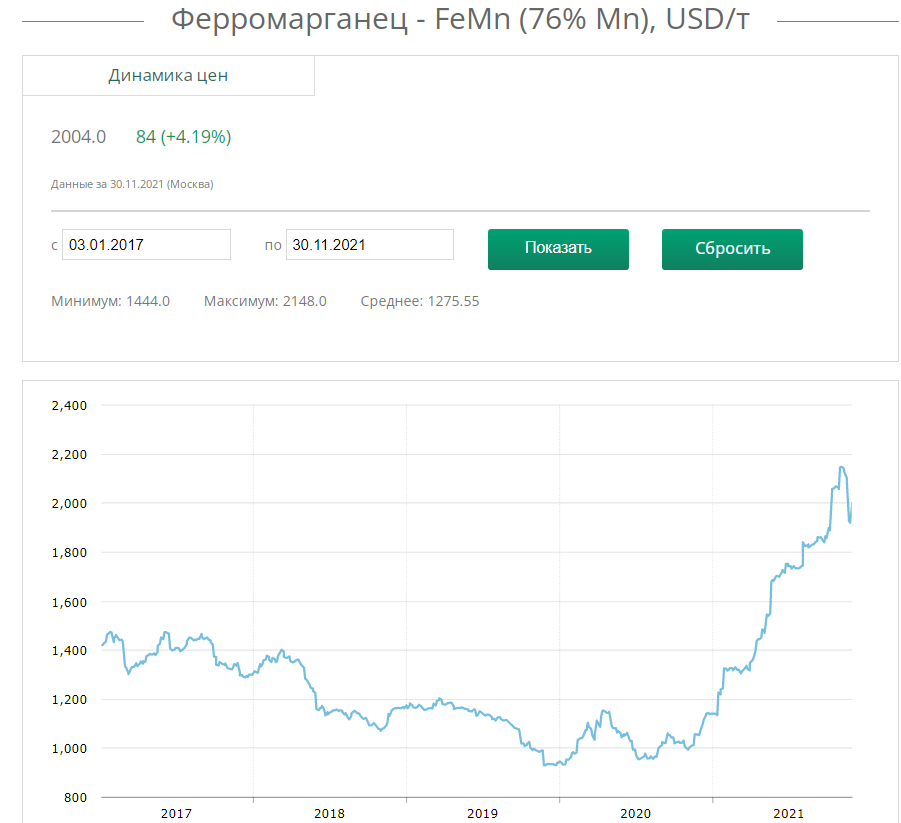
Task: Click the Среднее: 1275.55 statistic
Action: click(x=419, y=301)
